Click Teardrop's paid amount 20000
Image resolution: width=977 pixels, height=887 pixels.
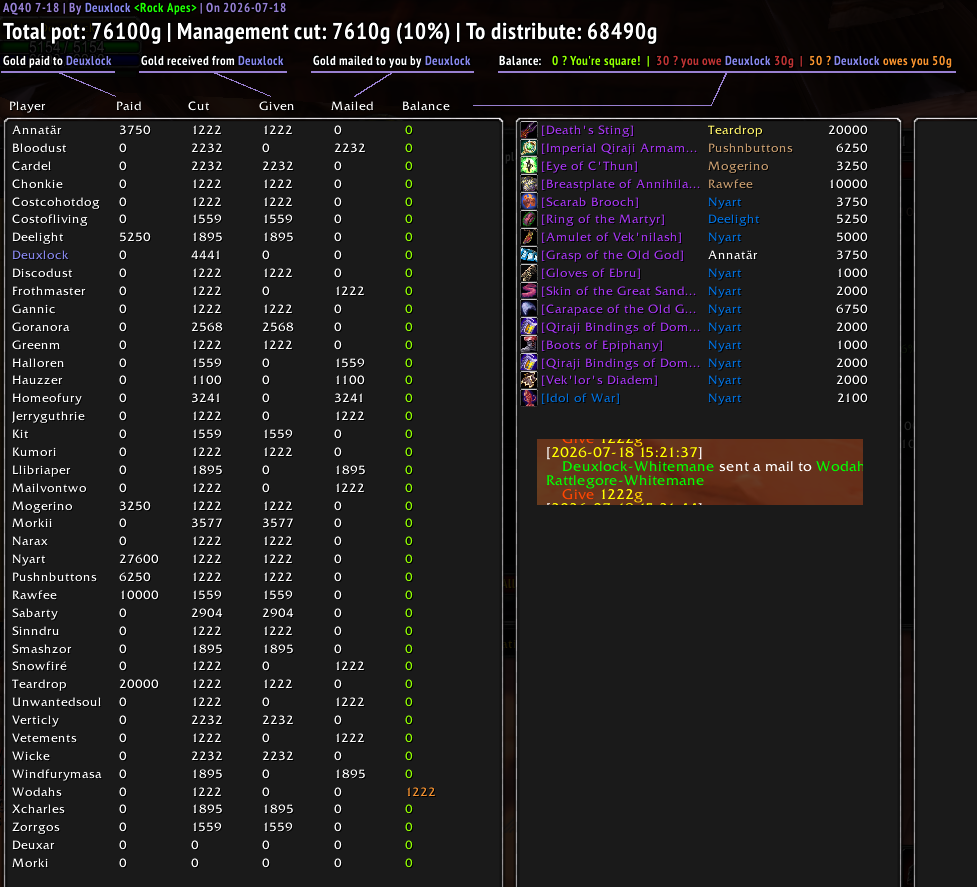click(138, 684)
